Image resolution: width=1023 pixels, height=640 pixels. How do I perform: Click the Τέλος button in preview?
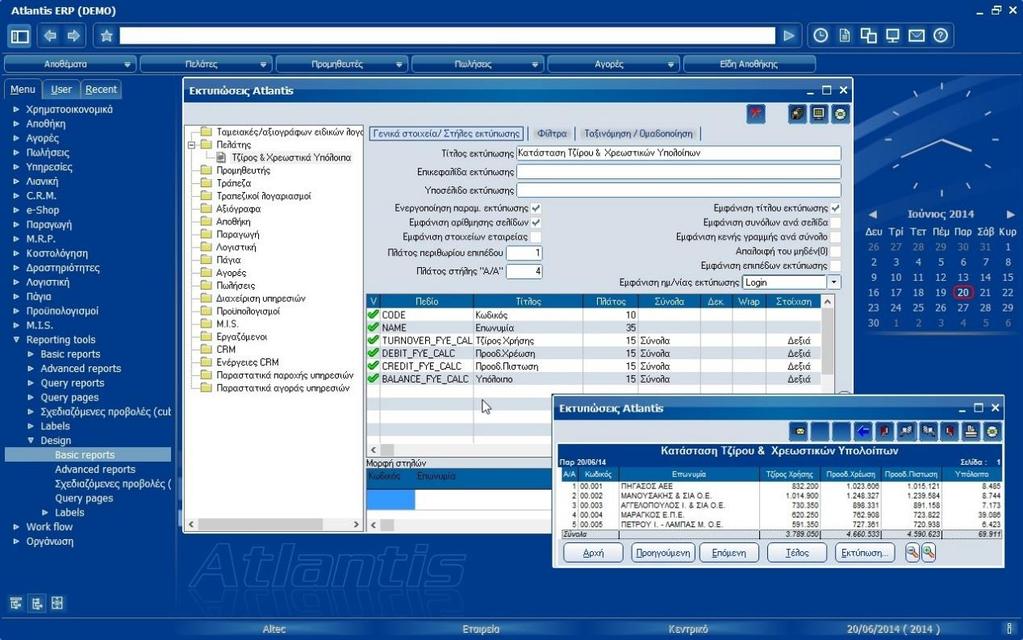click(x=797, y=553)
